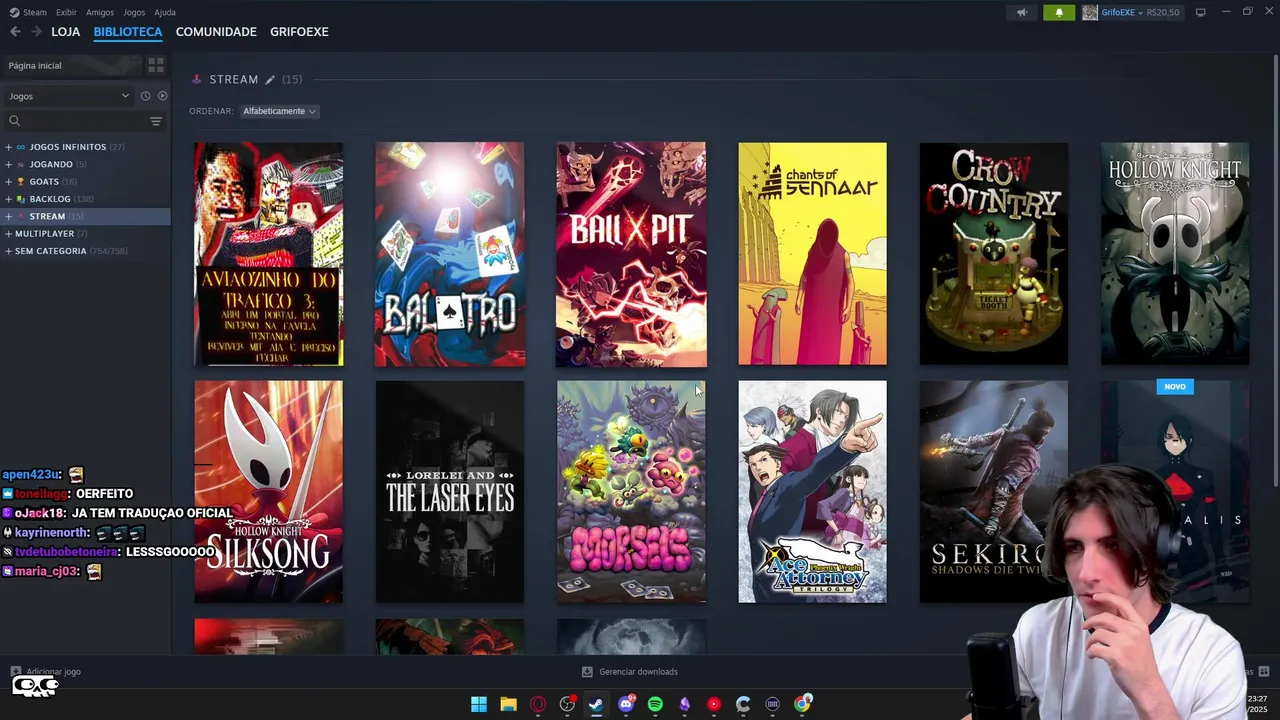
Task: Click 'Adicionar jogo' link
Action: (x=54, y=672)
